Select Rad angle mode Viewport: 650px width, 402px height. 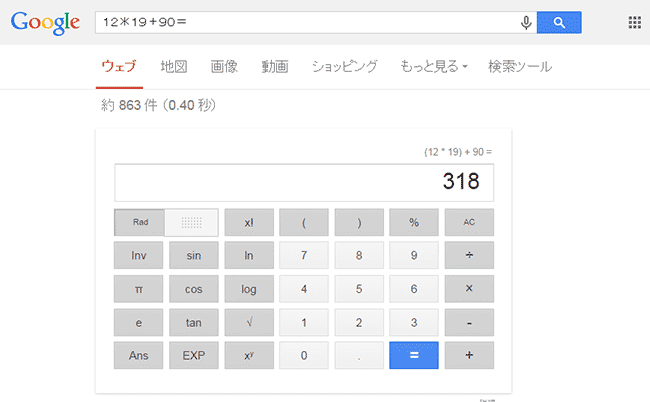pyautogui.click(x=140, y=222)
